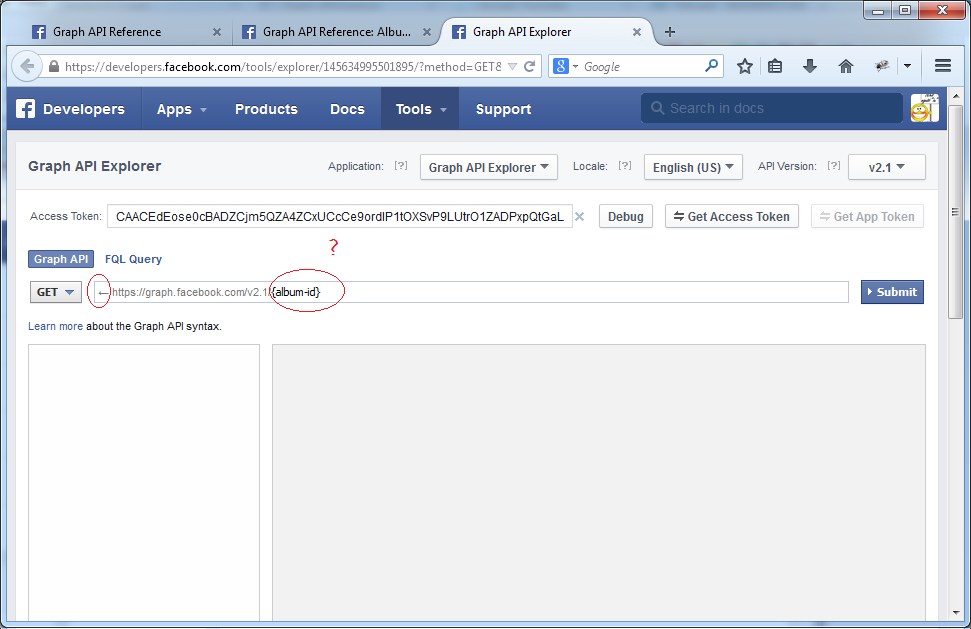Click the extension icon in toolbar

click(882, 66)
